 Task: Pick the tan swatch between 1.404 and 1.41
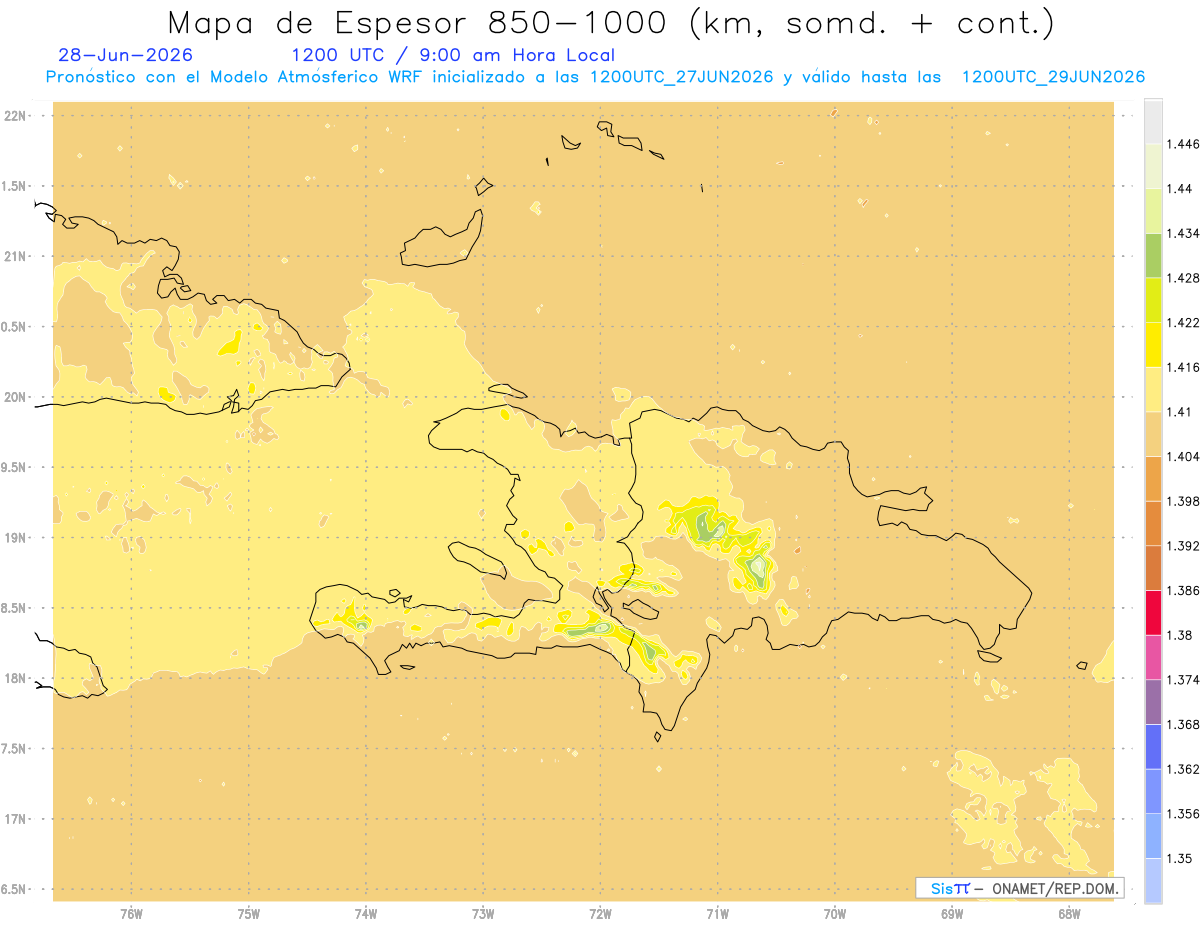[x=1153, y=434]
